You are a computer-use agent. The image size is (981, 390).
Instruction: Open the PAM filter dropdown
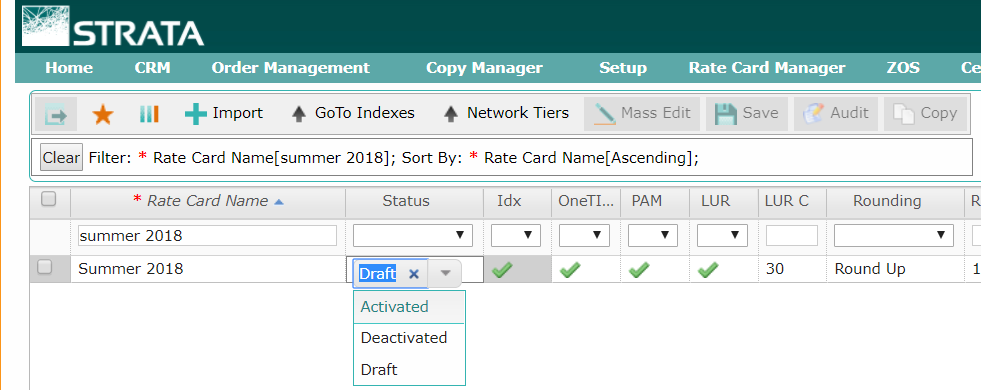(653, 236)
